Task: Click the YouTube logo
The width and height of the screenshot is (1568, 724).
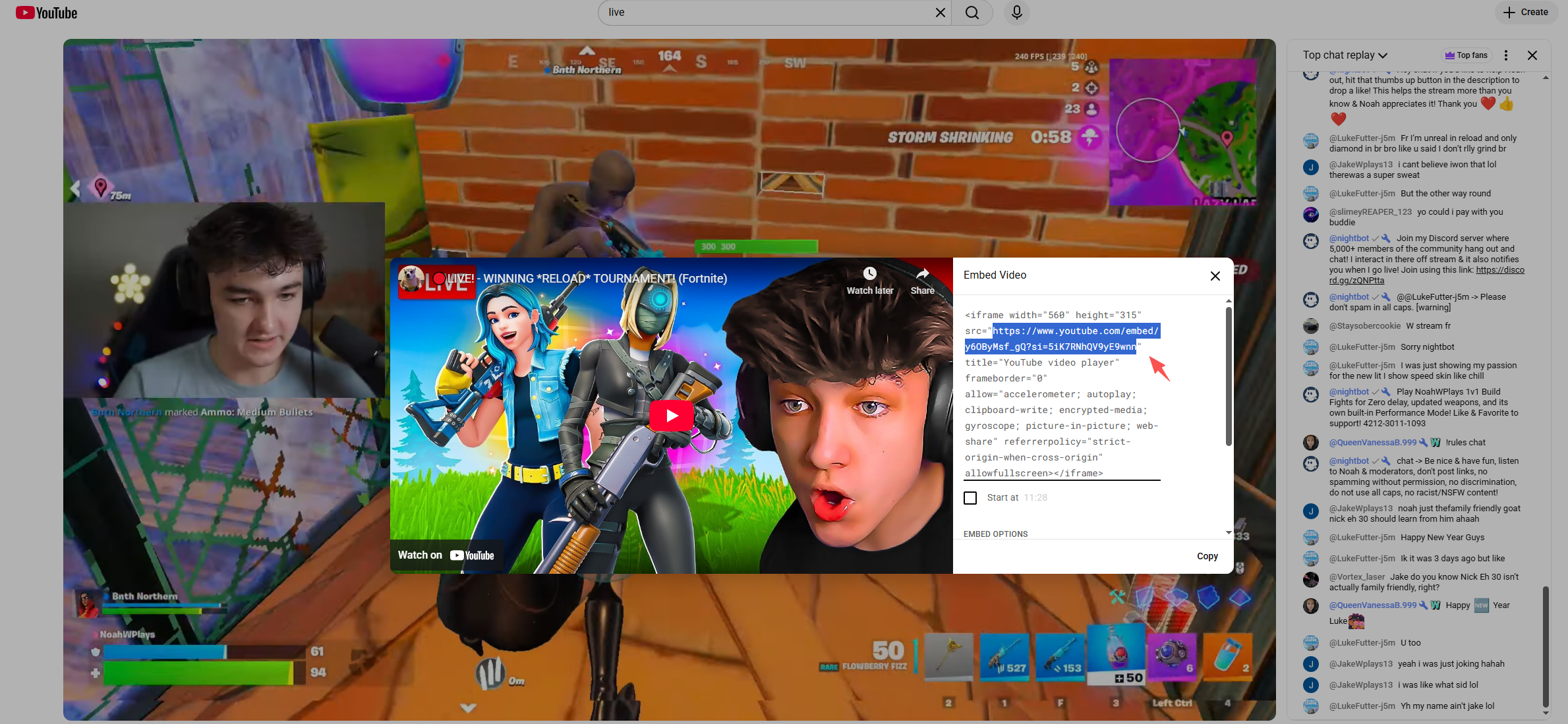Action: (45, 12)
